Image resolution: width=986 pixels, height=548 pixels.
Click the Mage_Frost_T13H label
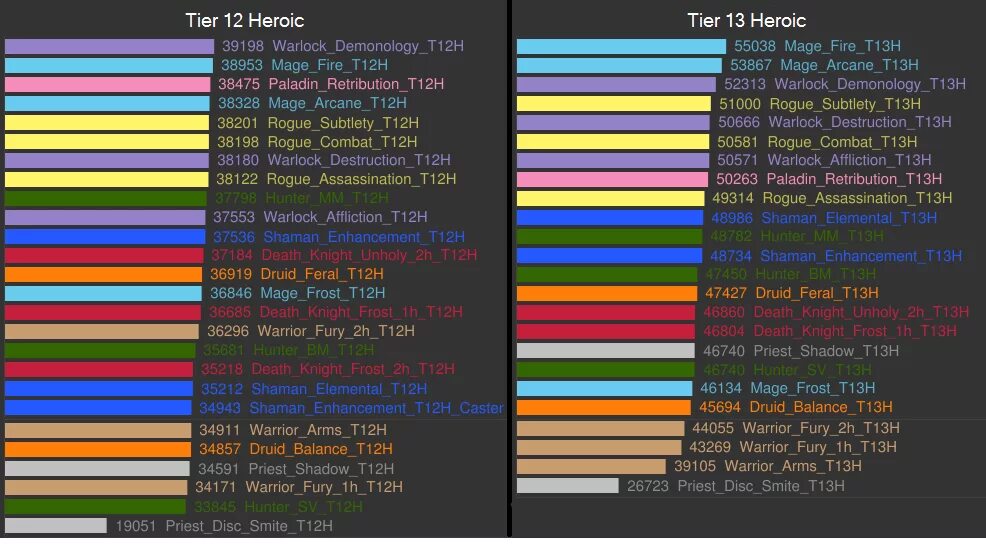[x=812, y=388]
